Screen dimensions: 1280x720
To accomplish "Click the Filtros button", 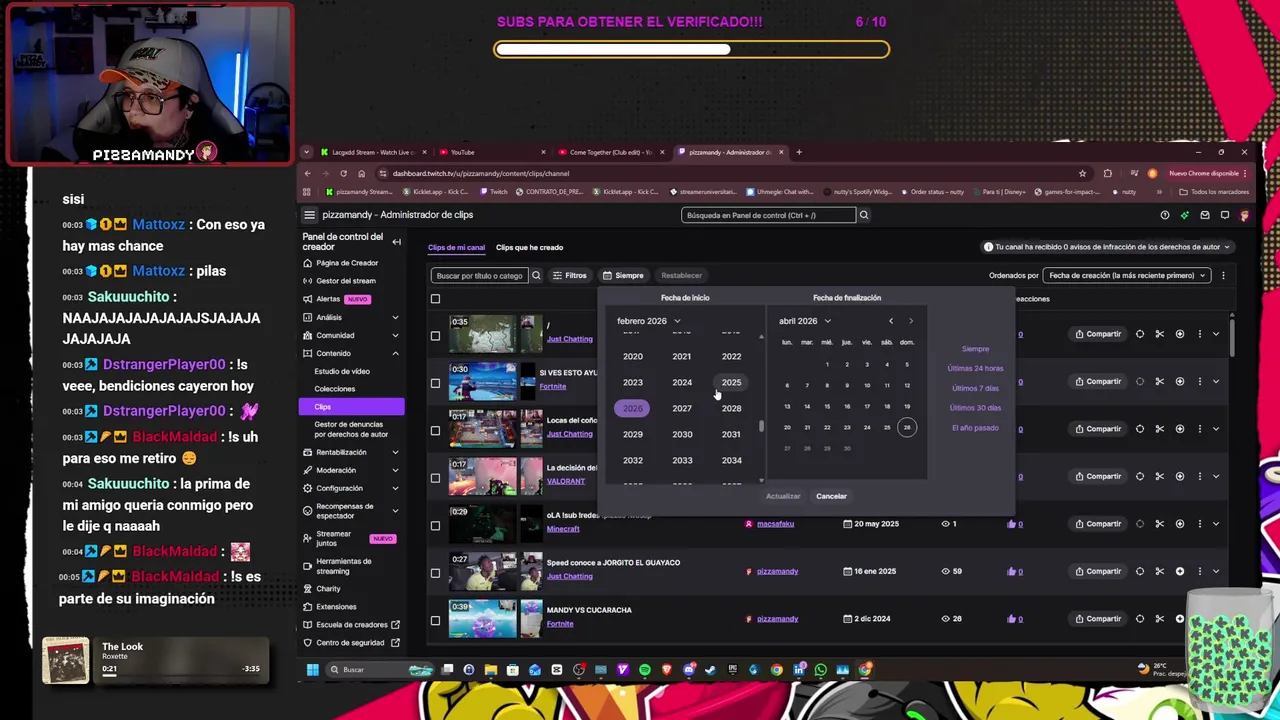I will pyautogui.click(x=569, y=275).
